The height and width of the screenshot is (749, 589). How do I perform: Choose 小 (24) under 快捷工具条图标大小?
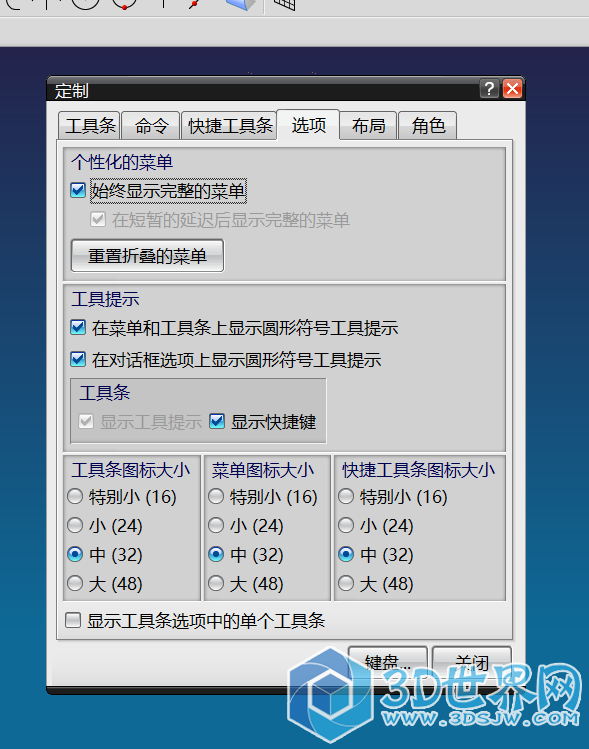(x=346, y=525)
